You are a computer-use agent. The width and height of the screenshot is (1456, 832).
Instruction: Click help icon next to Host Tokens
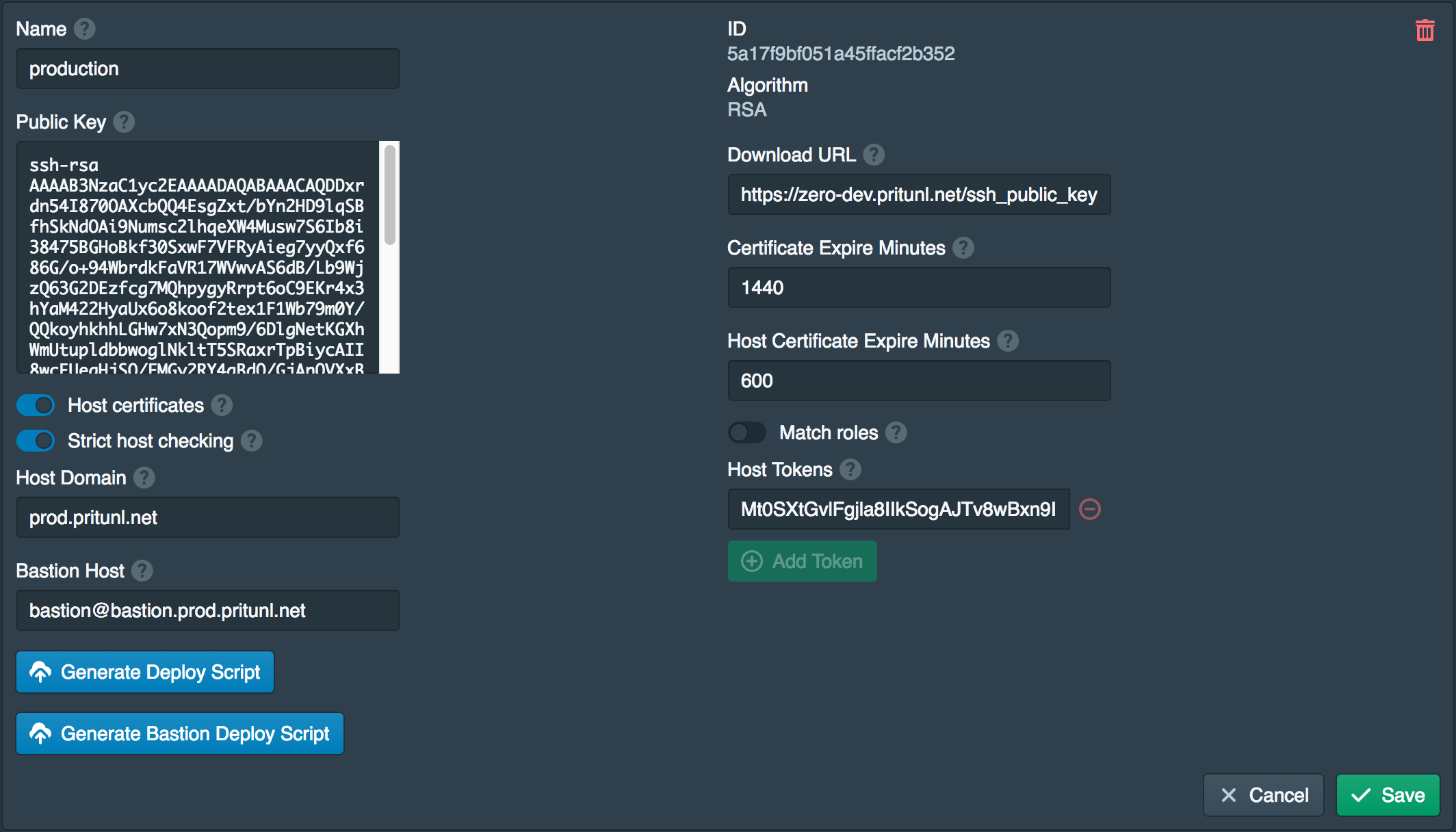tap(850, 469)
